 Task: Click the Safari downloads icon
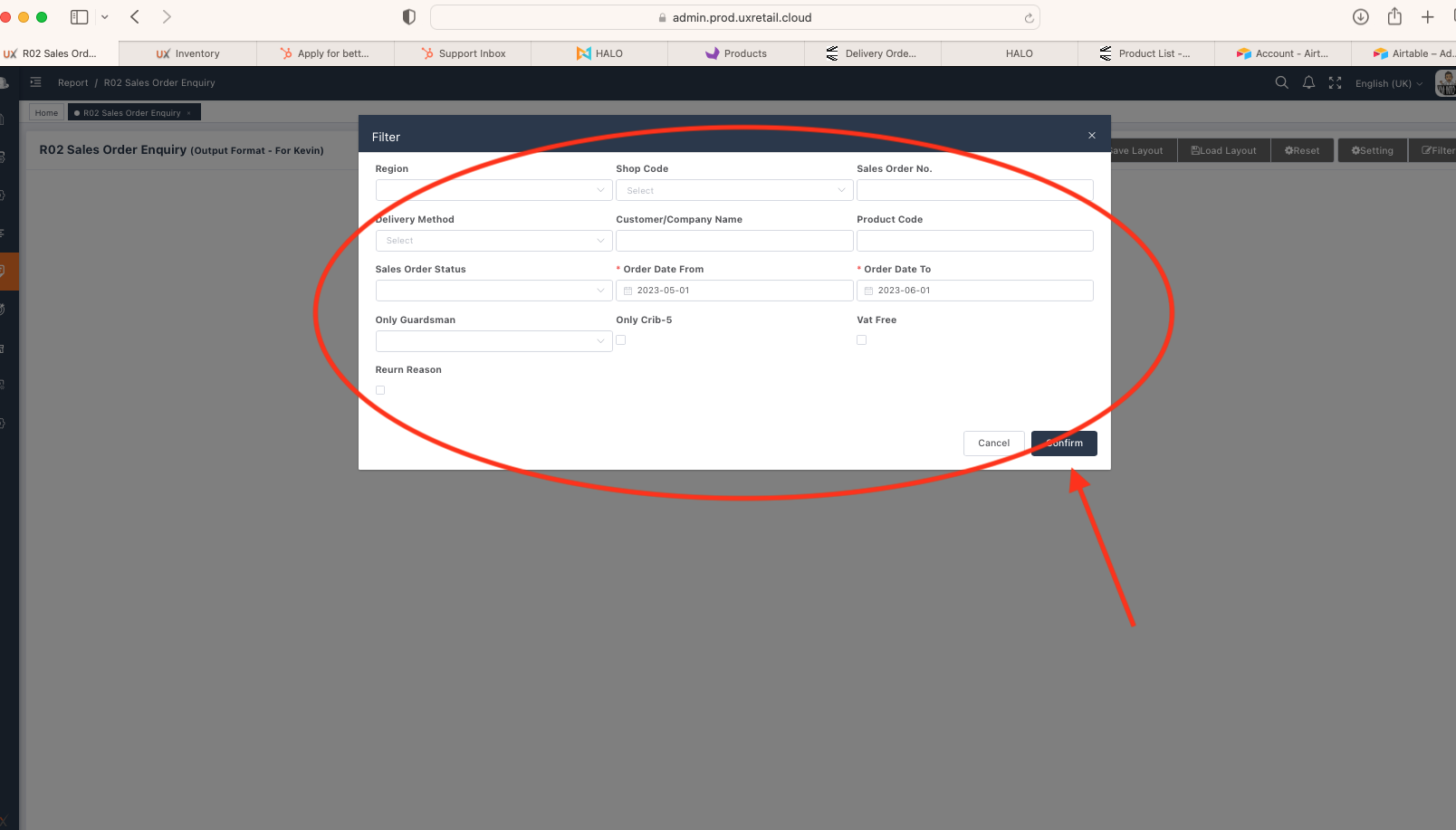click(1360, 17)
